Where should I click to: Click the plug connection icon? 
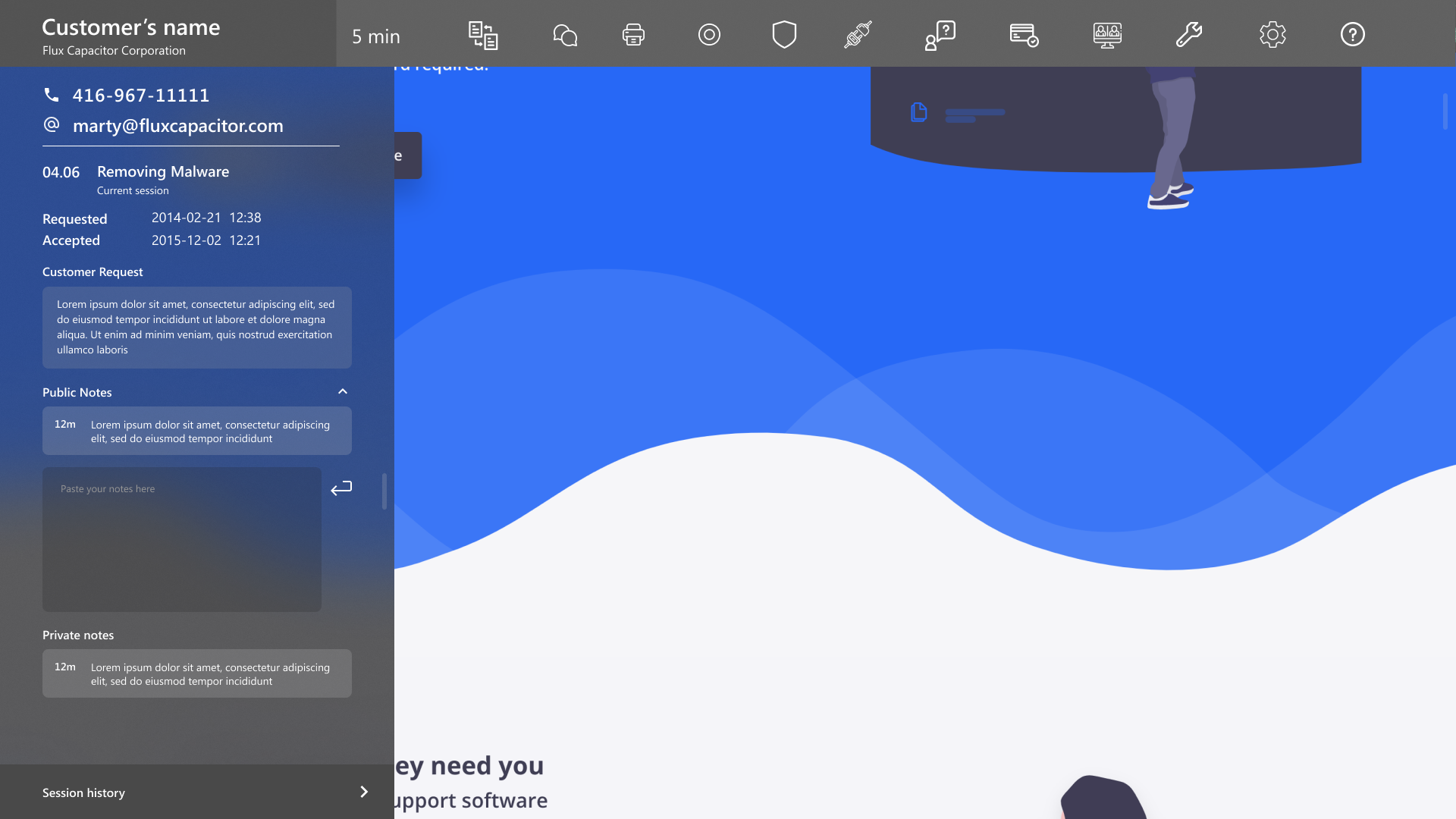[858, 35]
